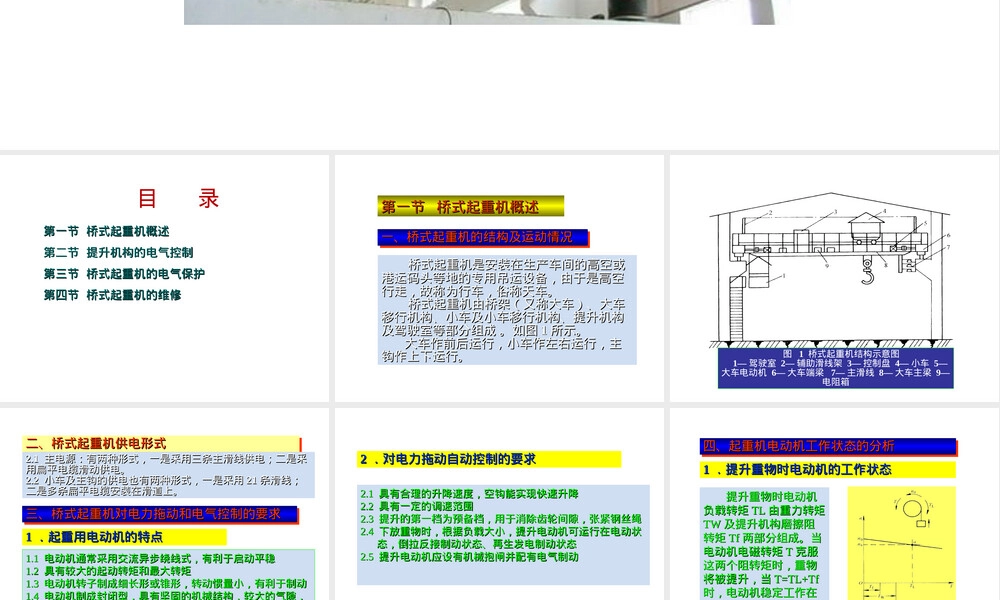The image size is (1000, 600).
Task: Click the cropped crane photo slide at top
Action: (480, 12)
